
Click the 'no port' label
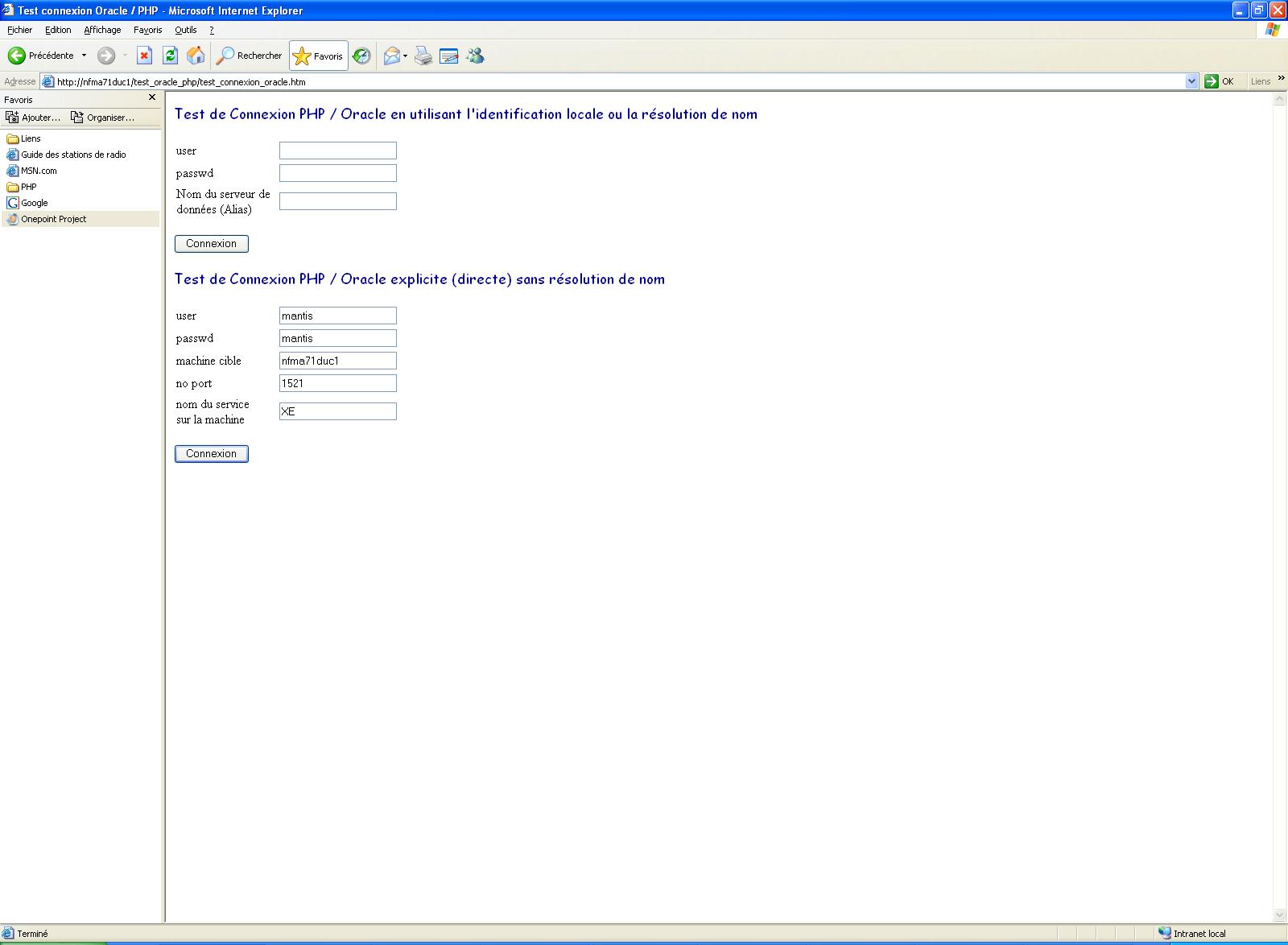pyautogui.click(x=194, y=384)
